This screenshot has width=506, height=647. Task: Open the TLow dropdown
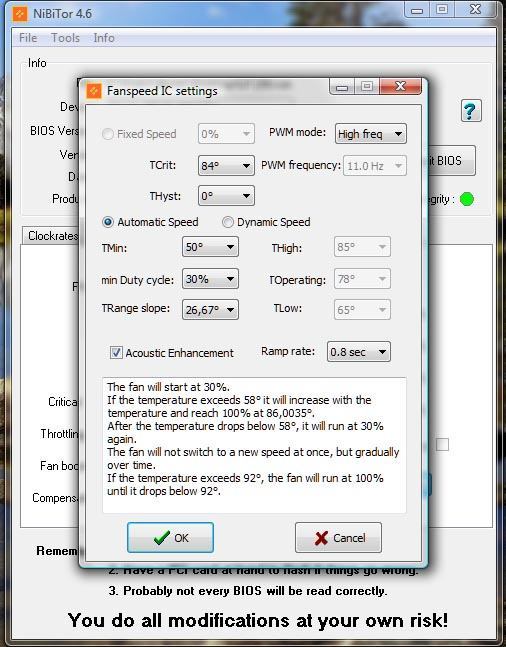pos(362,309)
